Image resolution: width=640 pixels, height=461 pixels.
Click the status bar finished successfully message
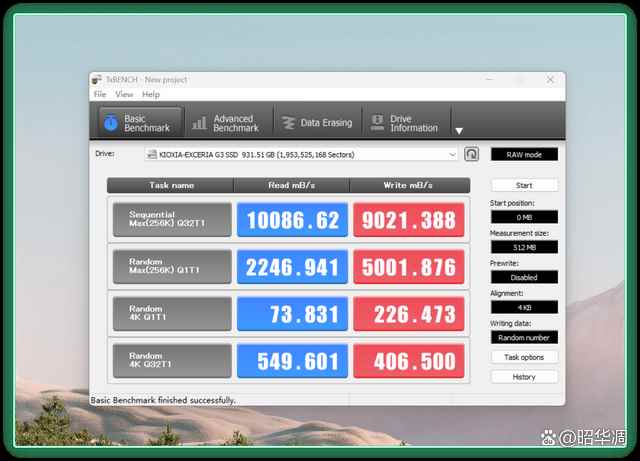(x=163, y=400)
